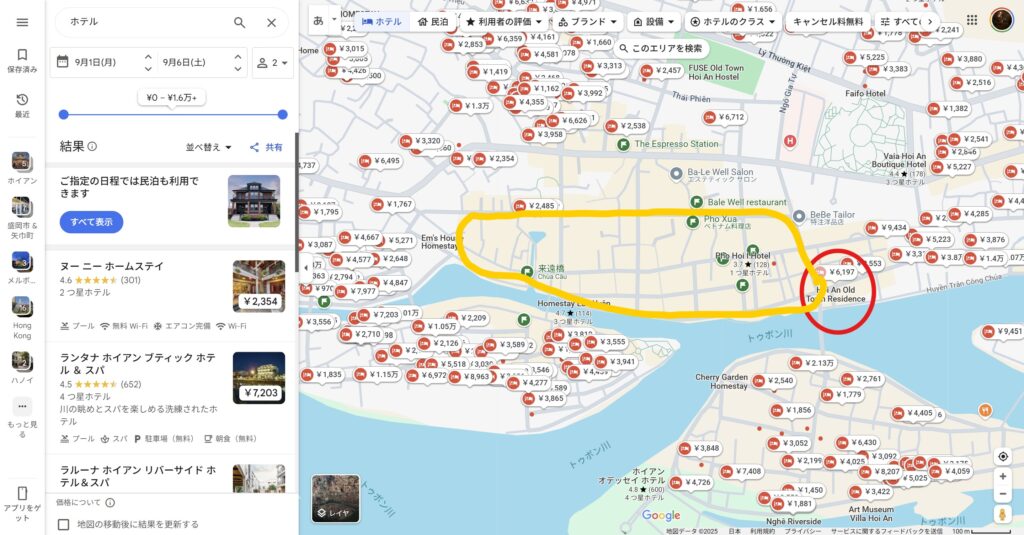Open the hamburger main menu
This screenshot has width=1024, height=535.
[x=22, y=22]
